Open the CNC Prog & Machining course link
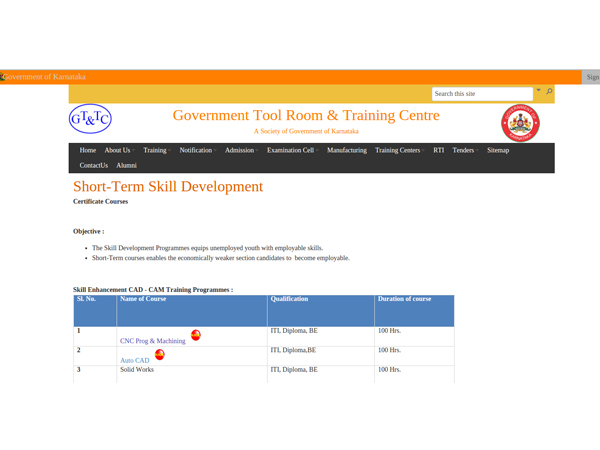The image size is (600, 450). coord(152,341)
